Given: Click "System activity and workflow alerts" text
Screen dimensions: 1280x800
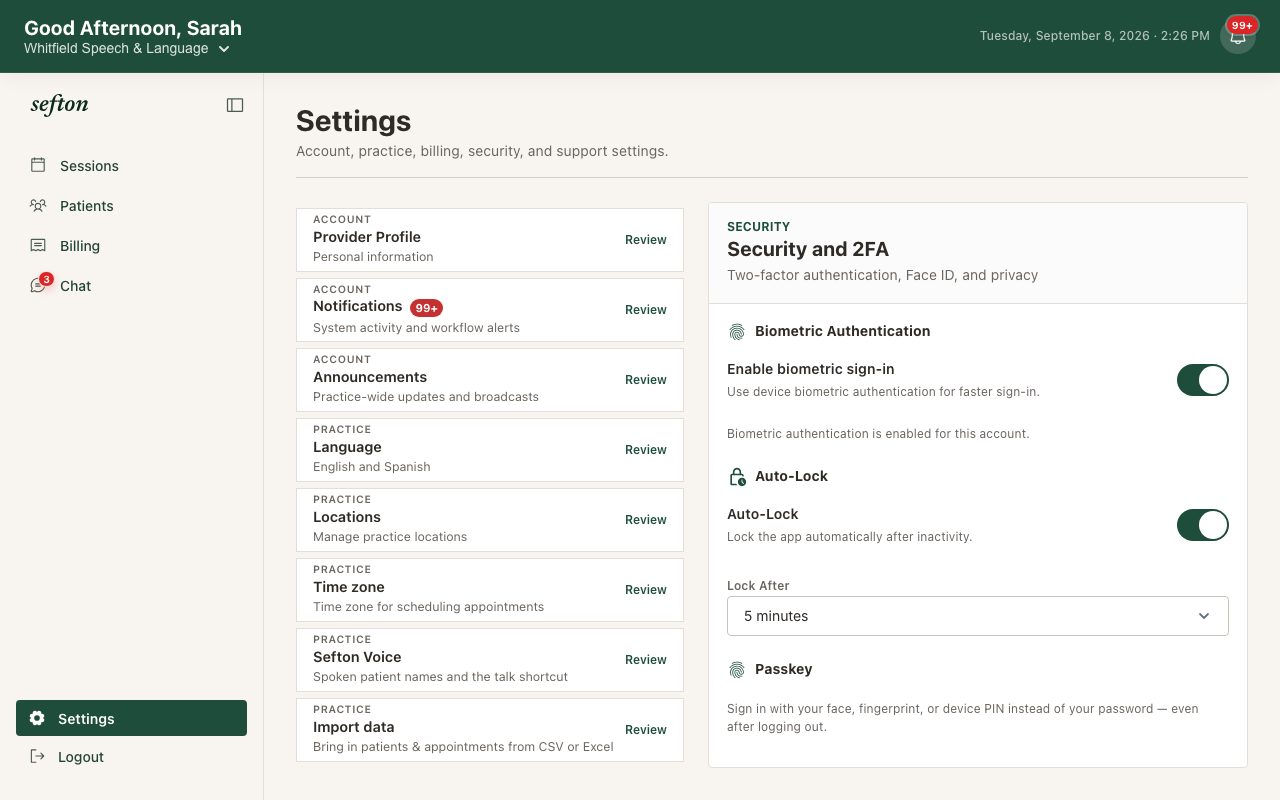Looking at the screenshot, I should (x=416, y=328).
